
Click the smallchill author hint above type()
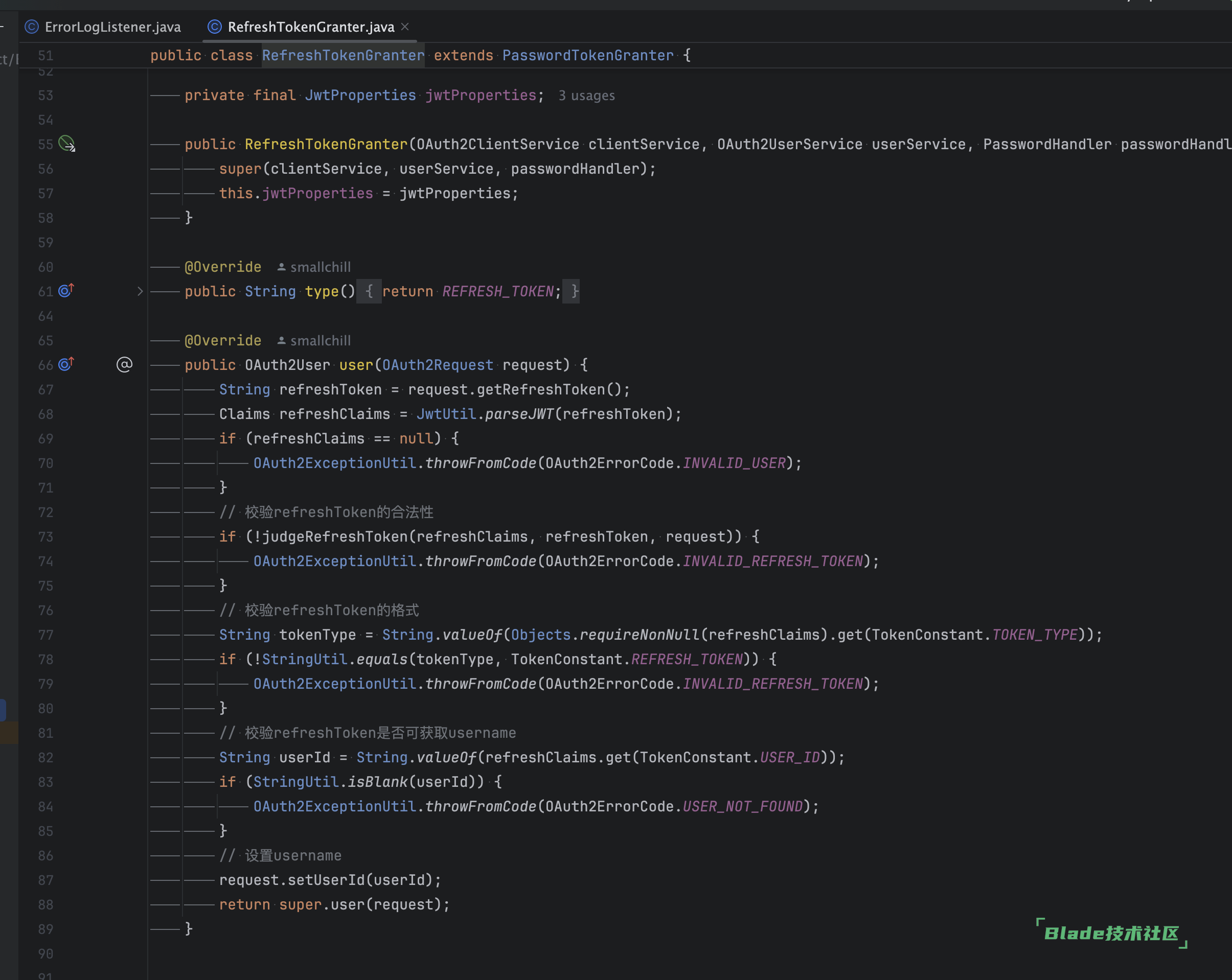(314, 267)
